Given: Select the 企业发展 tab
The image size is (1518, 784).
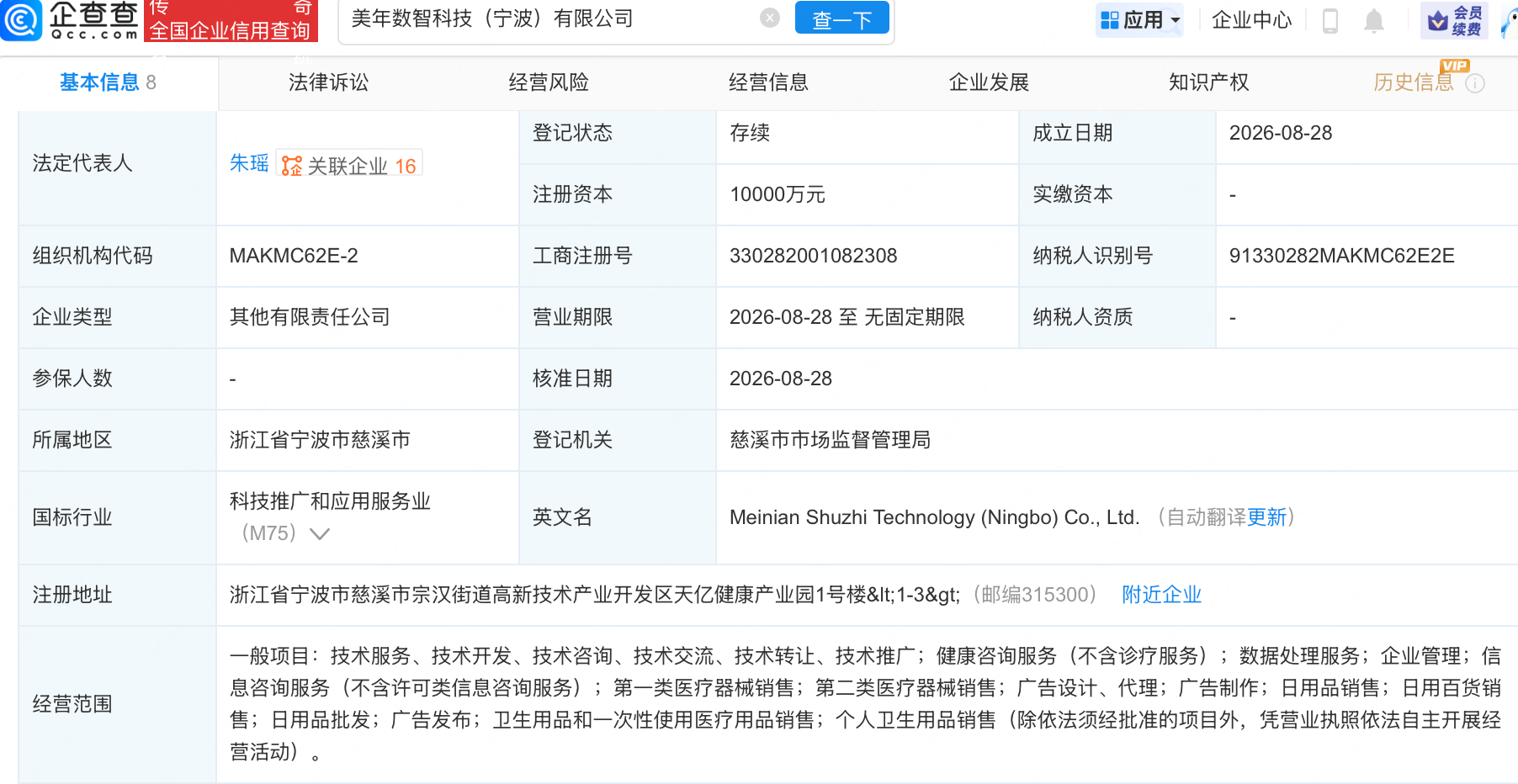Looking at the screenshot, I should [989, 82].
